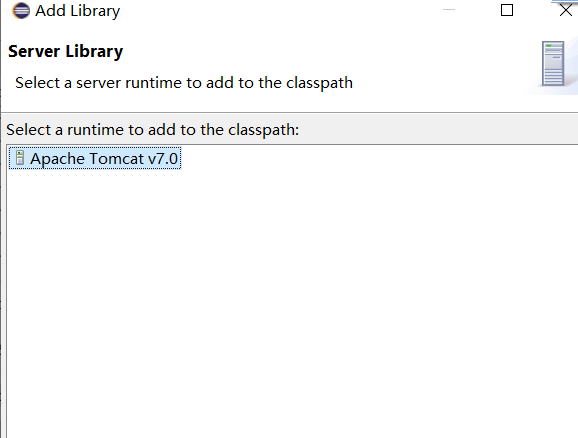Click the v7.0 version text in list

[163, 159]
